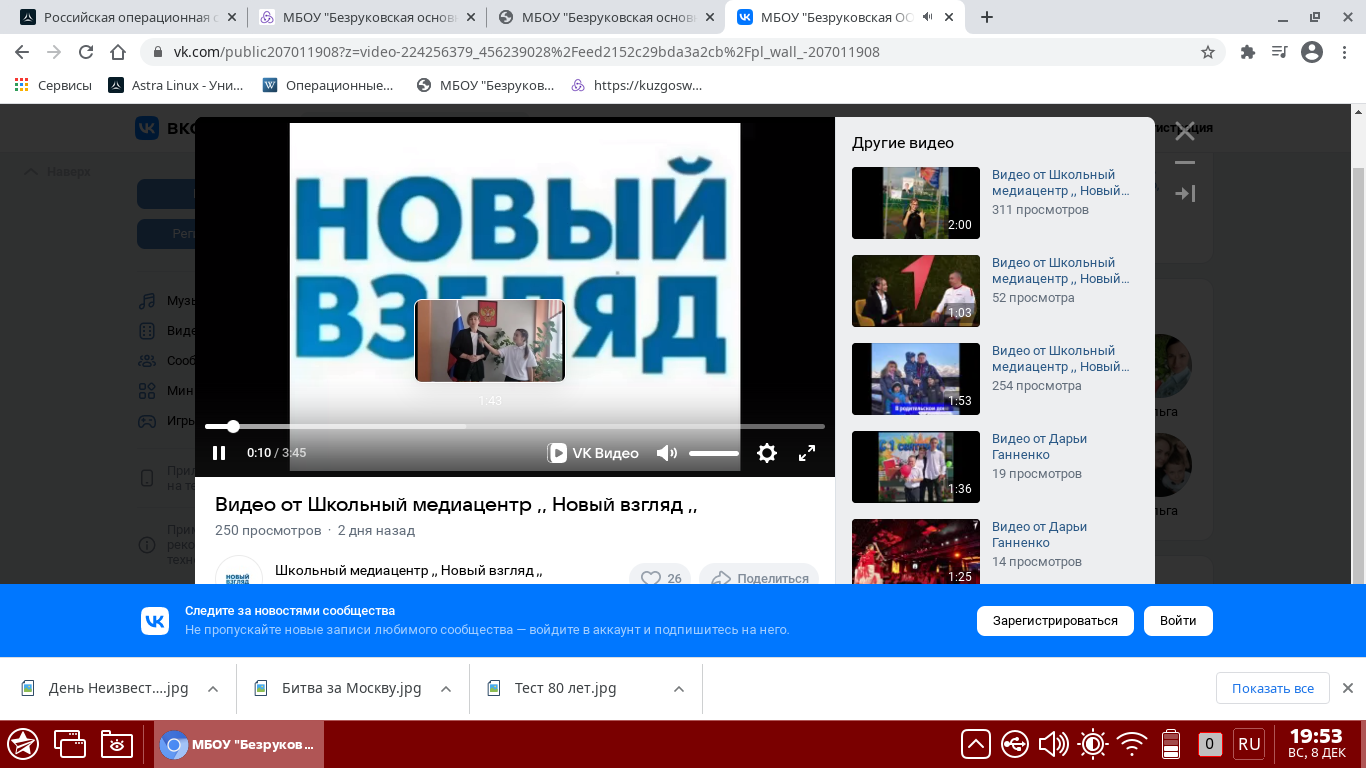Open the 2:00 video thumbnail

pos(916,203)
